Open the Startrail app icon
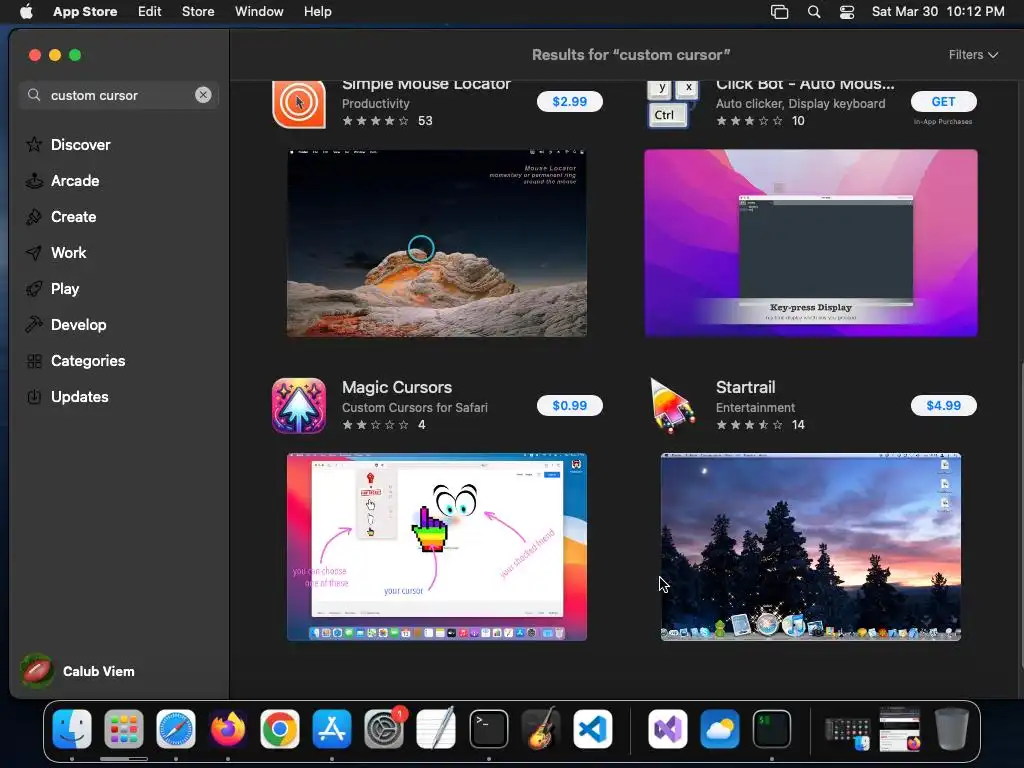Screen dimensions: 1024x768 pyautogui.click(x=673, y=406)
